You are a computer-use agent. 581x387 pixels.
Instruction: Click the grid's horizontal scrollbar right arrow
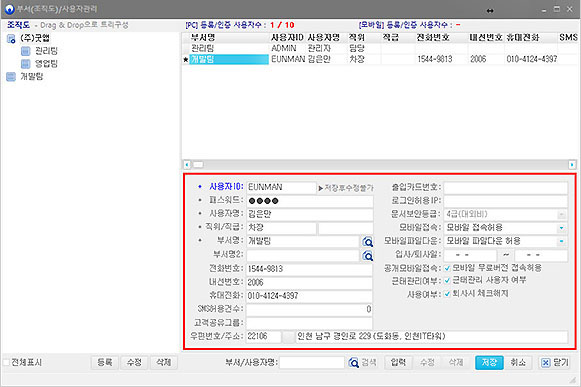click(572, 164)
